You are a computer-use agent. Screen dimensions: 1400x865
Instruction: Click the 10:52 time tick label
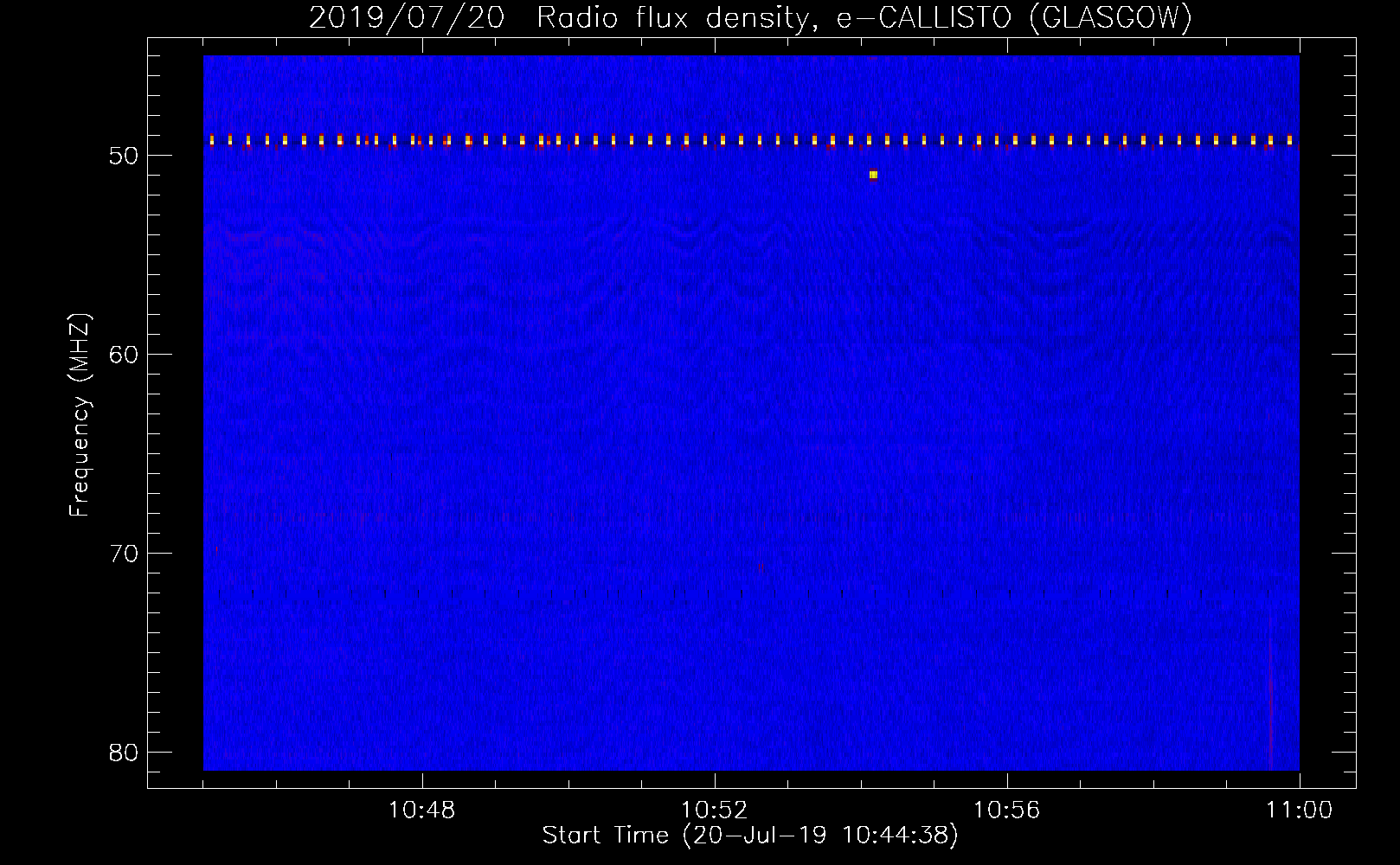click(715, 811)
